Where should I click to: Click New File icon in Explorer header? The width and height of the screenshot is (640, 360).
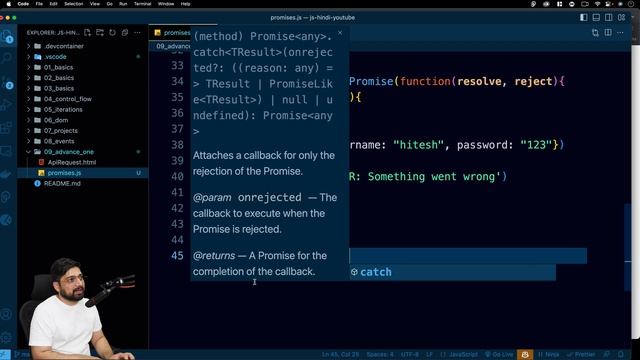(87, 32)
